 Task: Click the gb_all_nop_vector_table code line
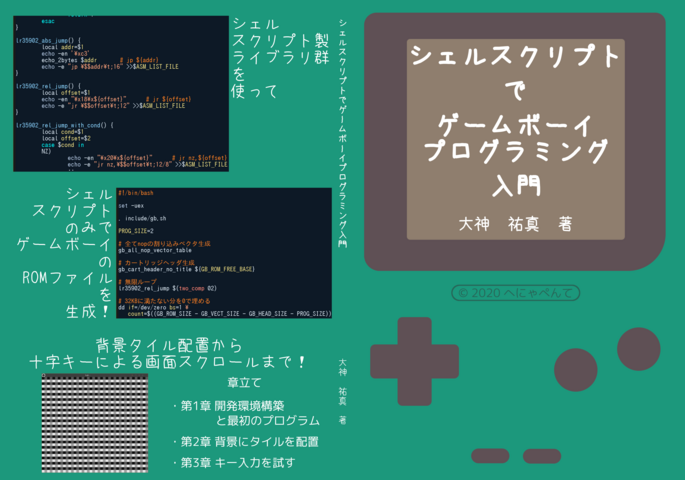(x=155, y=250)
